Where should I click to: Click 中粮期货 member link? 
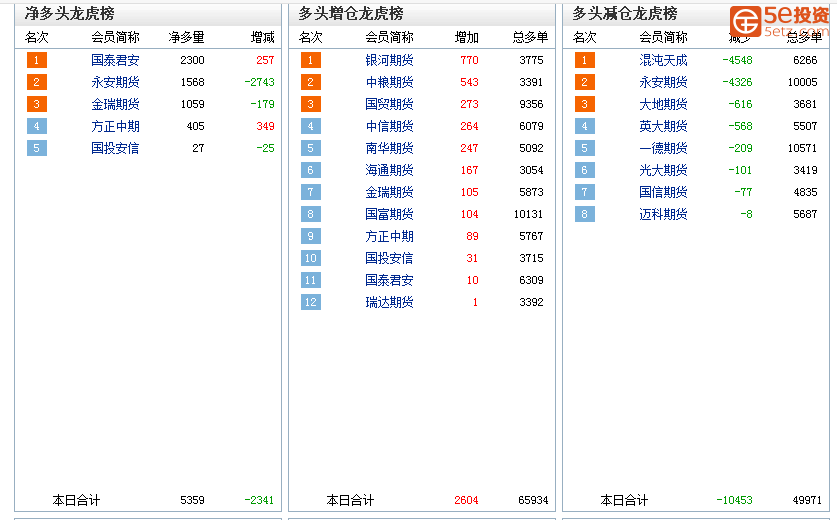(389, 82)
